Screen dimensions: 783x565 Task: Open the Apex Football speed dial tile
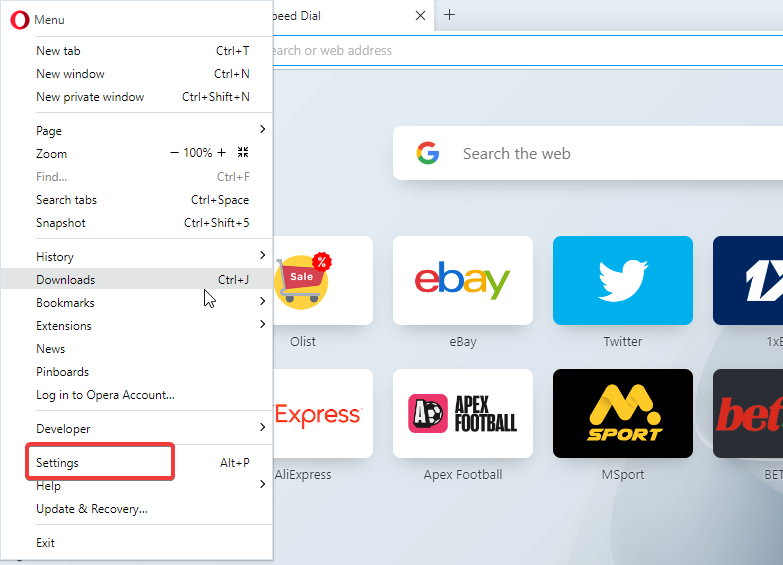pyautogui.click(x=463, y=413)
